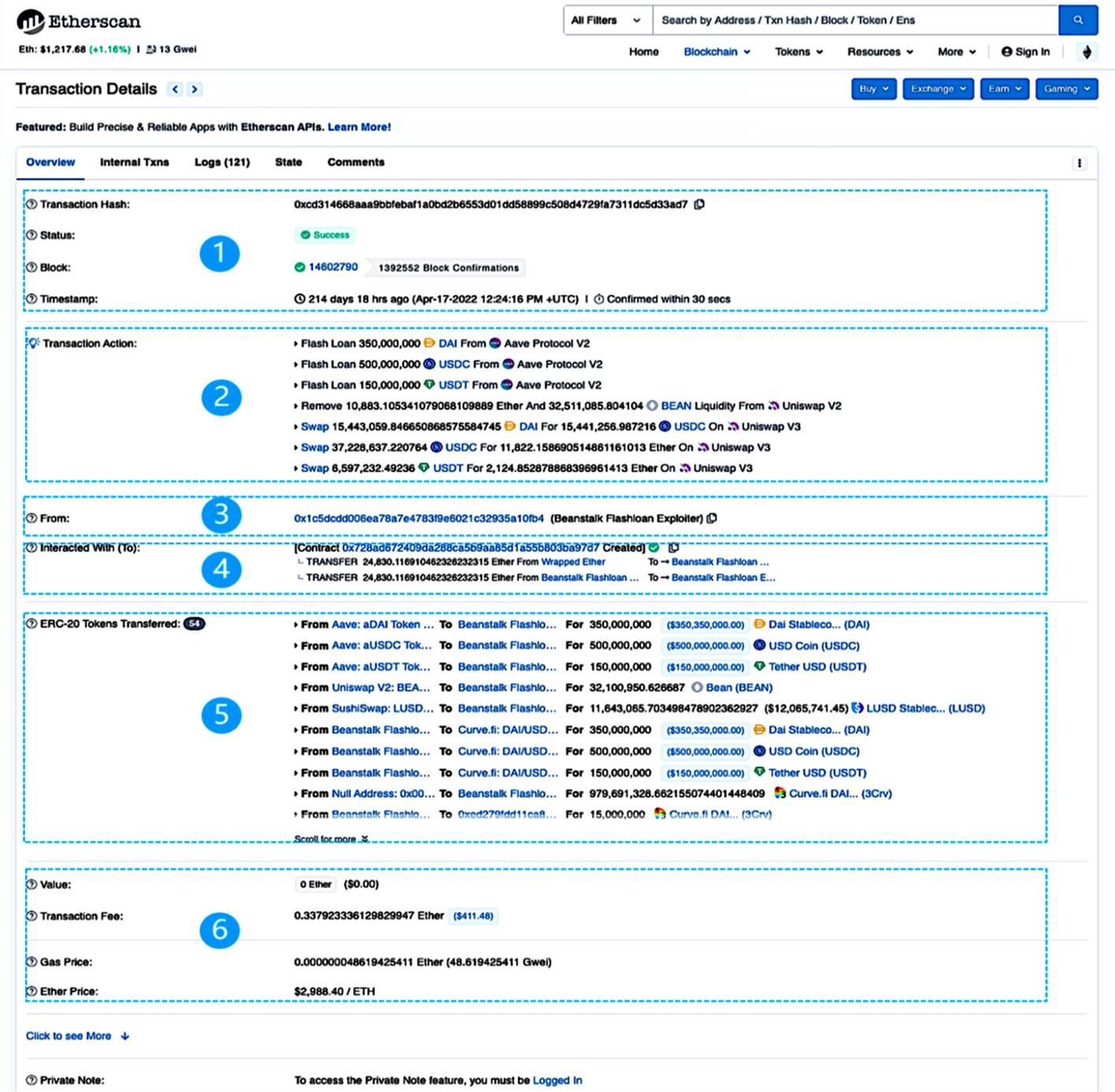The image size is (1115, 1092).
Task: Click Aave: aDAI Token sender link
Action: (383, 624)
